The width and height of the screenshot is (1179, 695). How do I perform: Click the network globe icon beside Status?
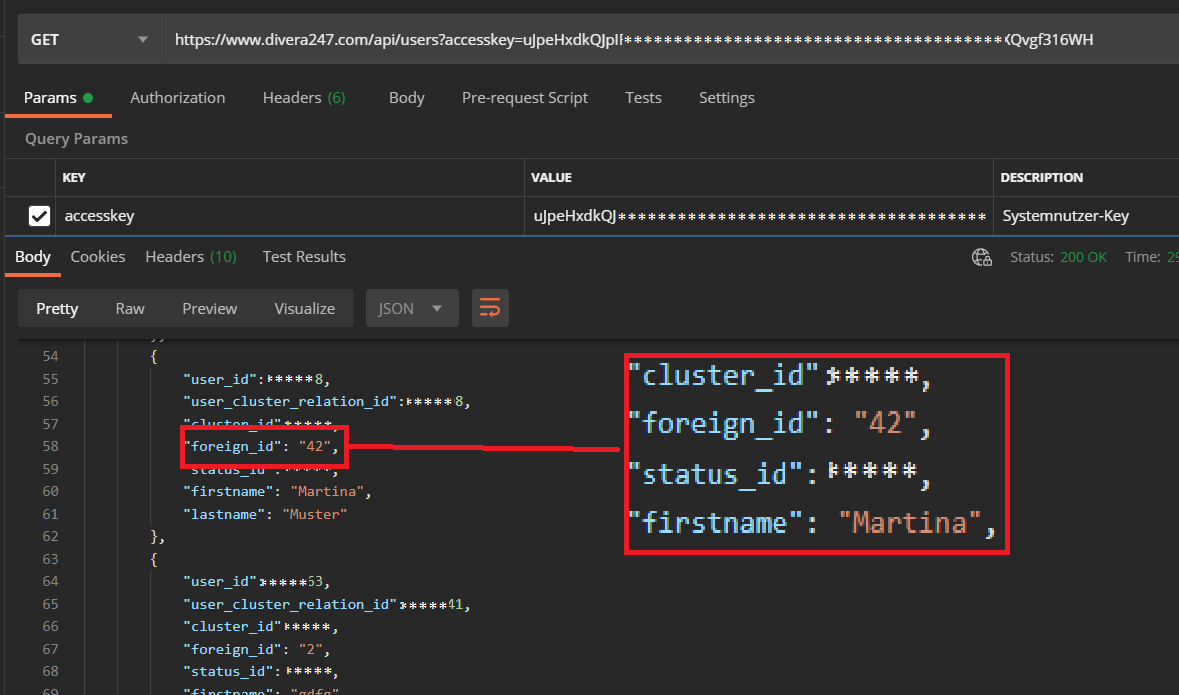(x=981, y=257)
